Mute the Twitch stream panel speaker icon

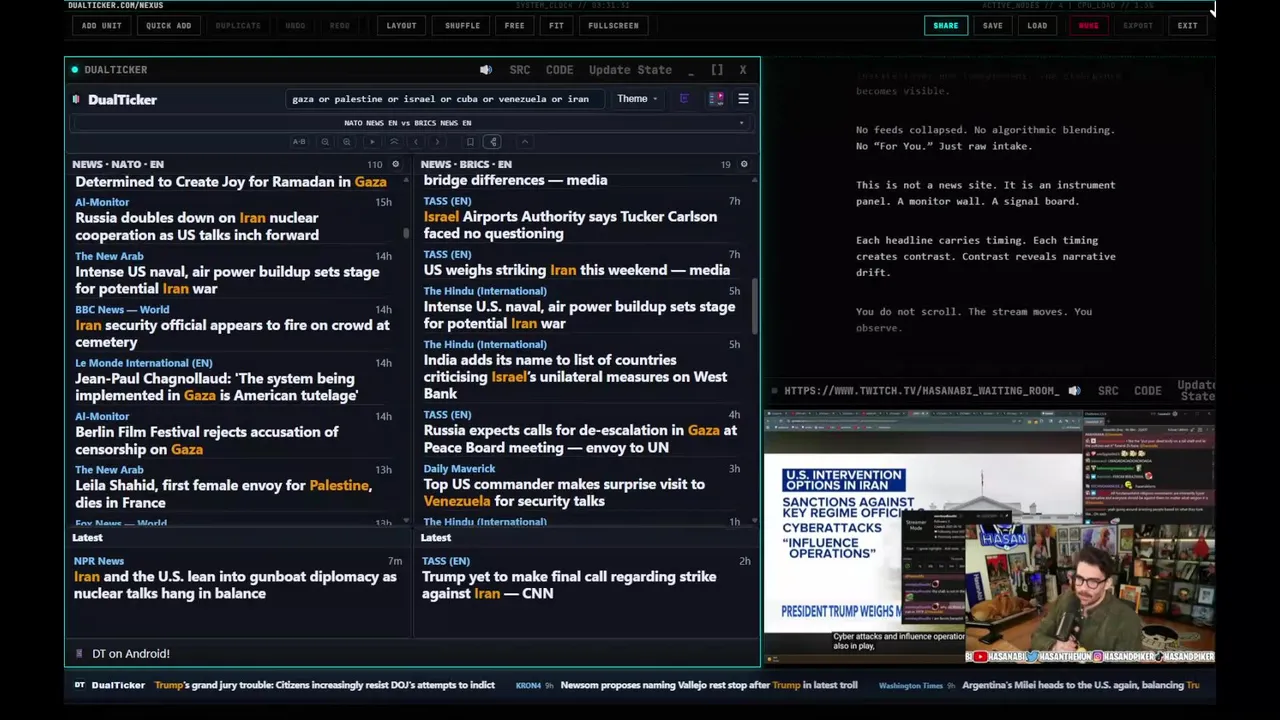tap(1074, 391)
